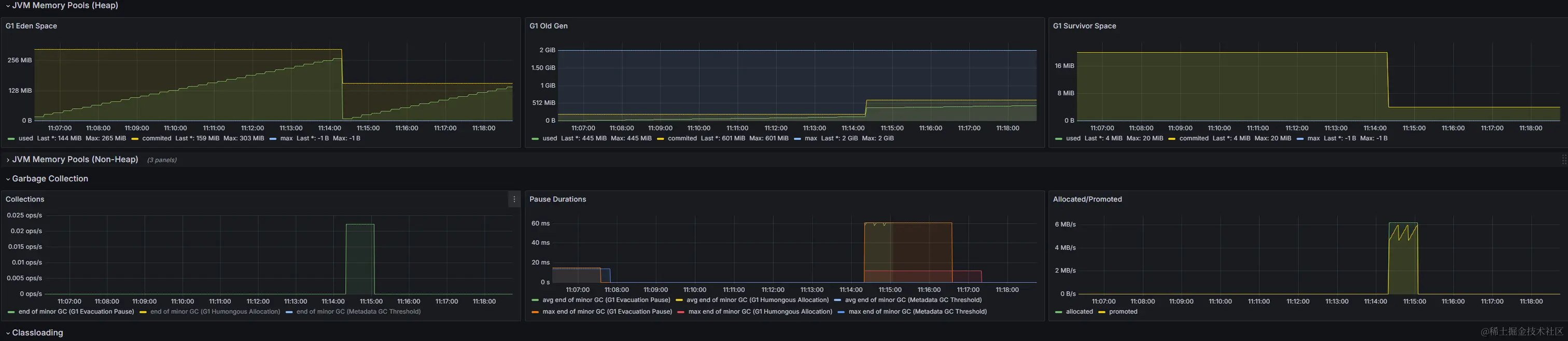Toggle 'used' series in G1 Old Gen legend

[550, 138]
